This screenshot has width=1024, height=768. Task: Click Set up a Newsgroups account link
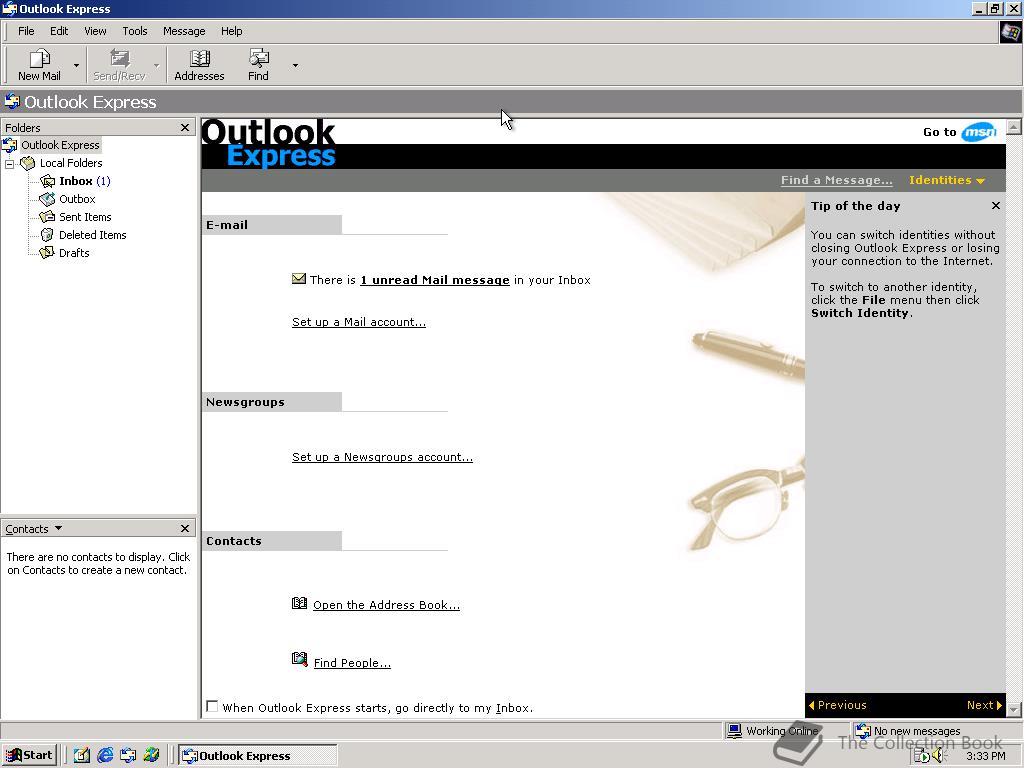(382, 457)
